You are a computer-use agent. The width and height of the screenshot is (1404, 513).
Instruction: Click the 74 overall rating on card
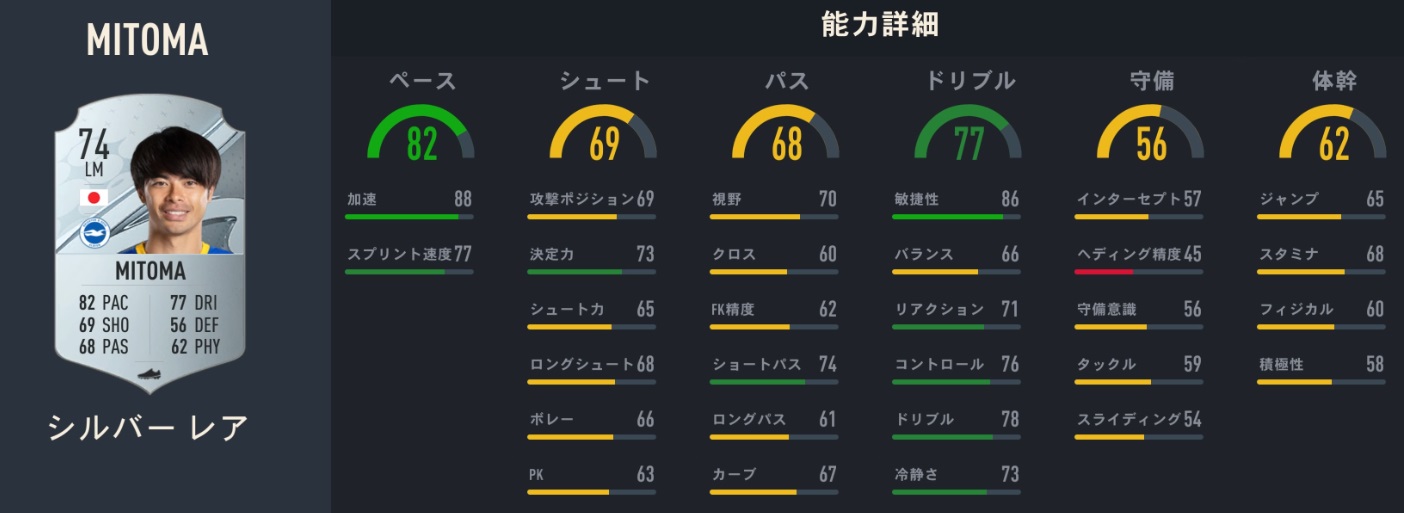click(95, 146)
